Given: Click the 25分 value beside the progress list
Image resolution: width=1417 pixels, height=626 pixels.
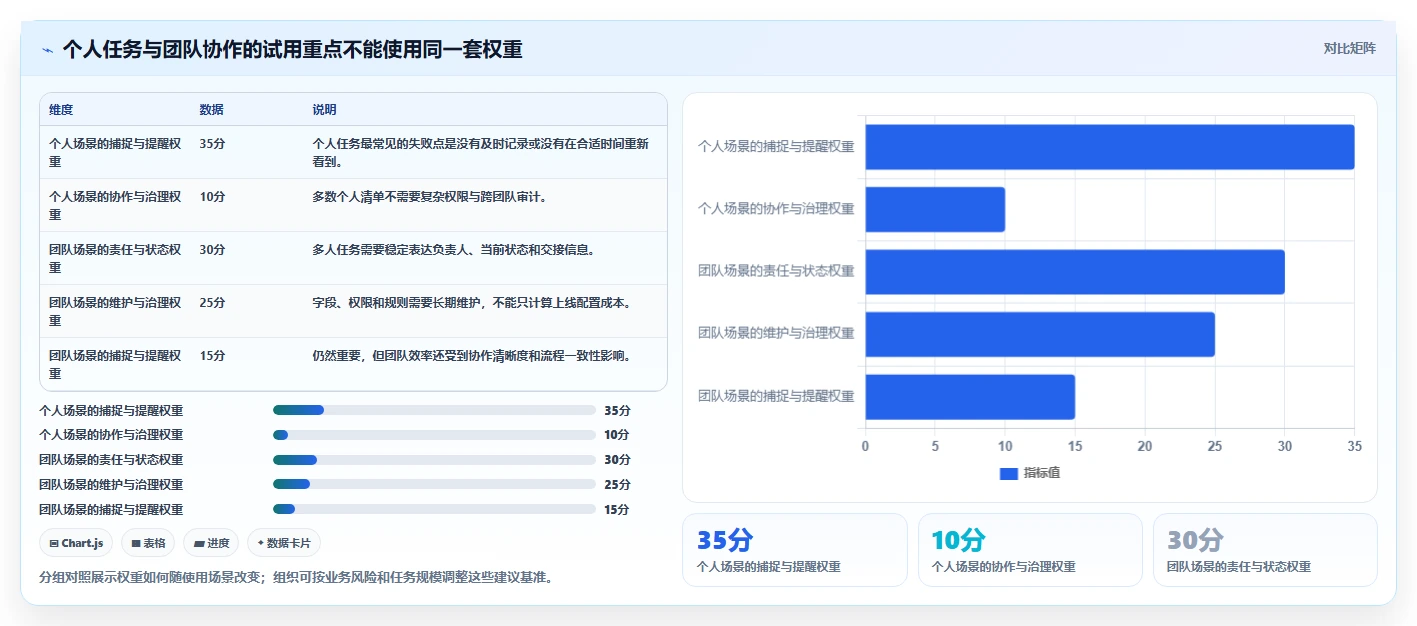Looking at the screenshot, I should point(617,484).
